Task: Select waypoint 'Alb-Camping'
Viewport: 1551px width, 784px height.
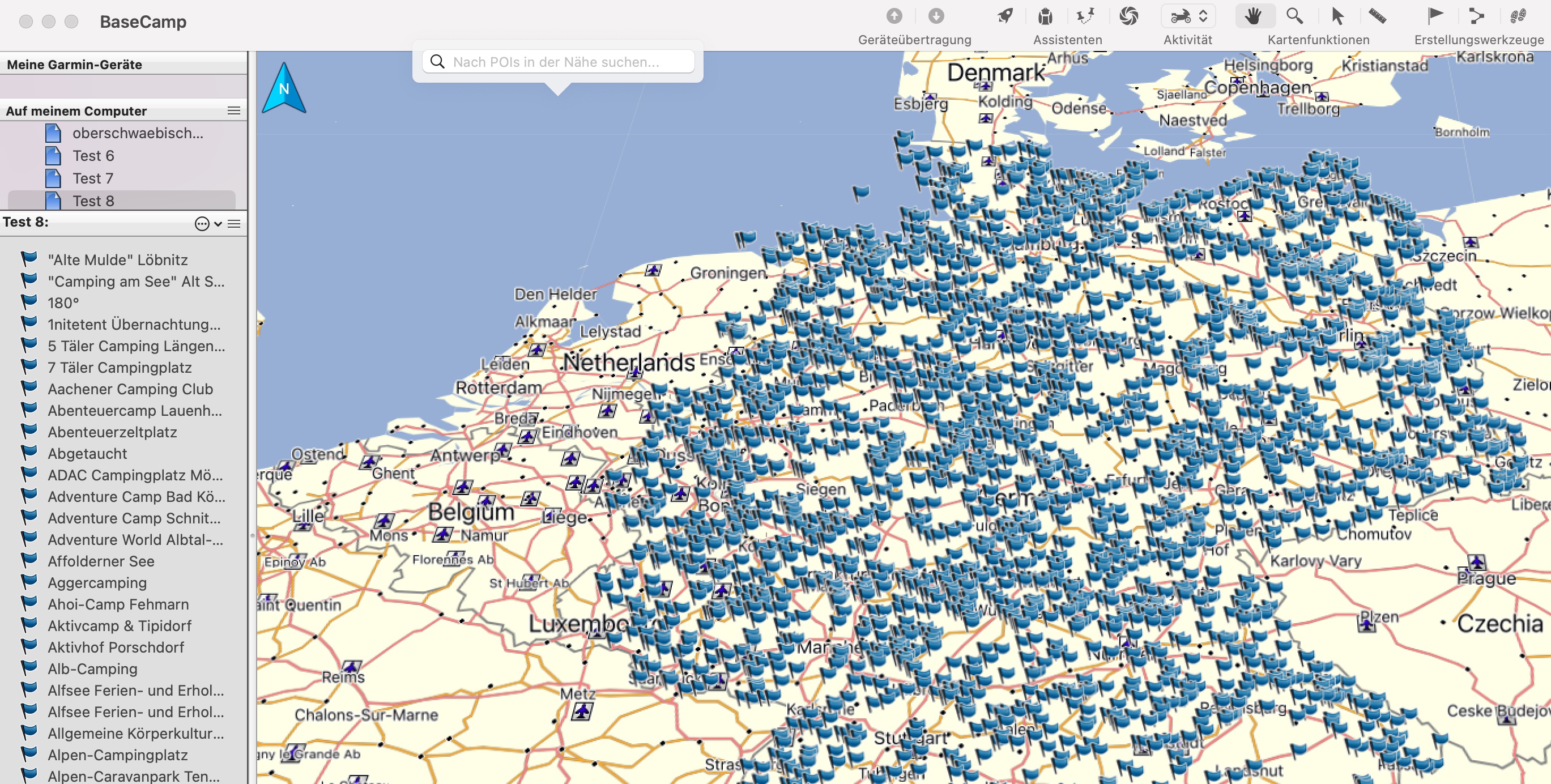Action: point(92,668)
